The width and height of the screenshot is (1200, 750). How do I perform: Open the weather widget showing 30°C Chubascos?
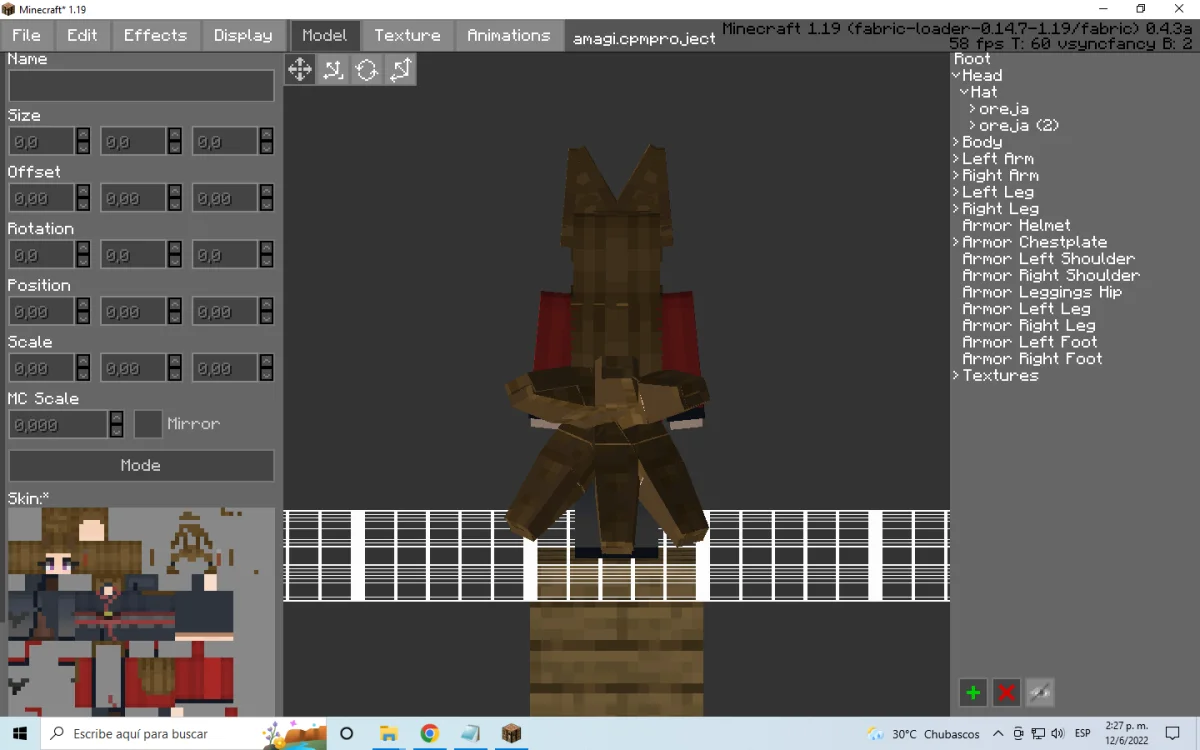coord(924,734)
